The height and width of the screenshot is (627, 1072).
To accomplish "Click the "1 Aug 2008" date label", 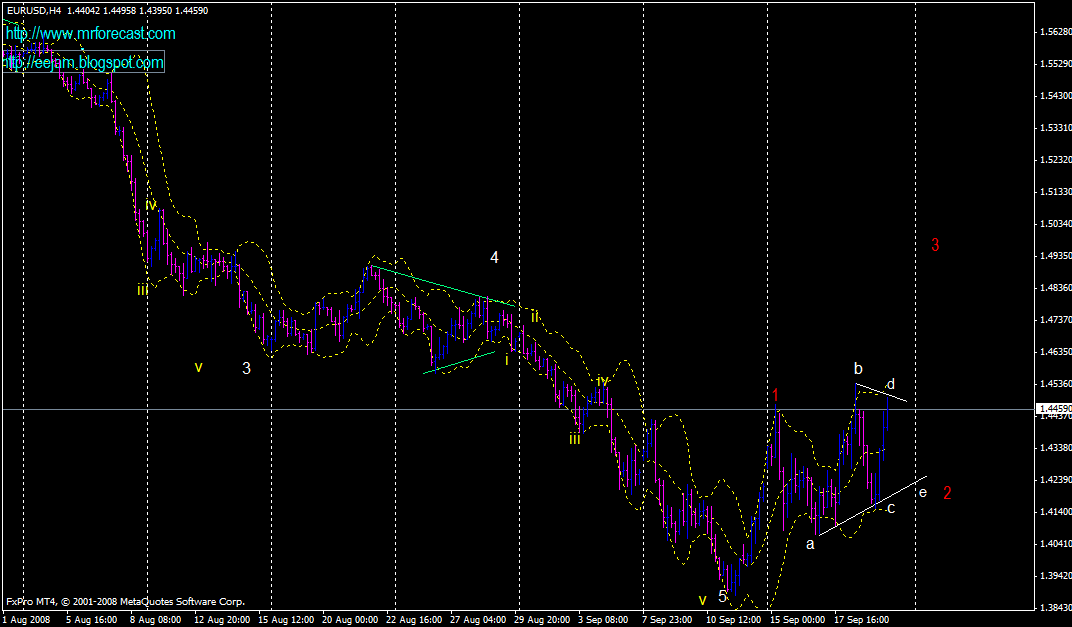I will click(x=26, y=619).
